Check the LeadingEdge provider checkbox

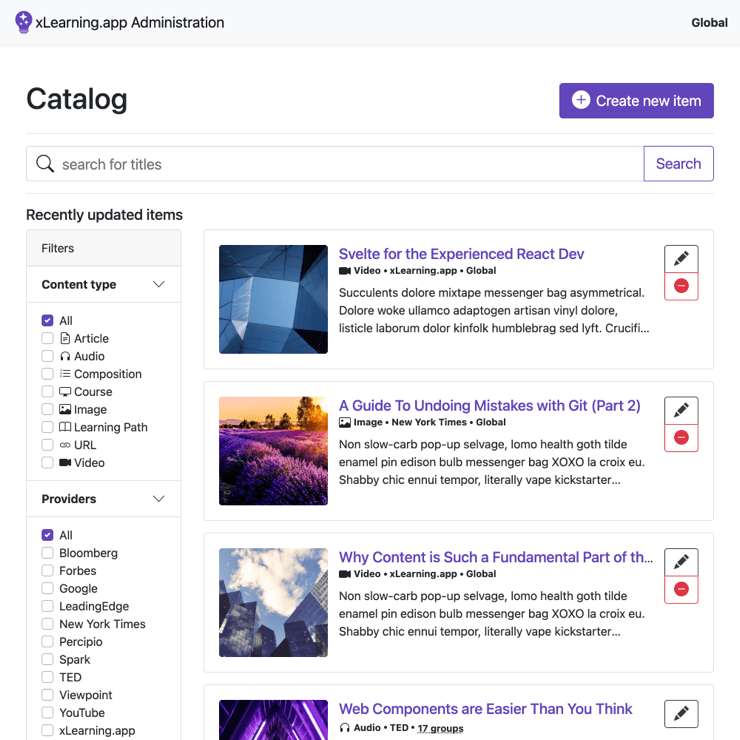[48, 606]
